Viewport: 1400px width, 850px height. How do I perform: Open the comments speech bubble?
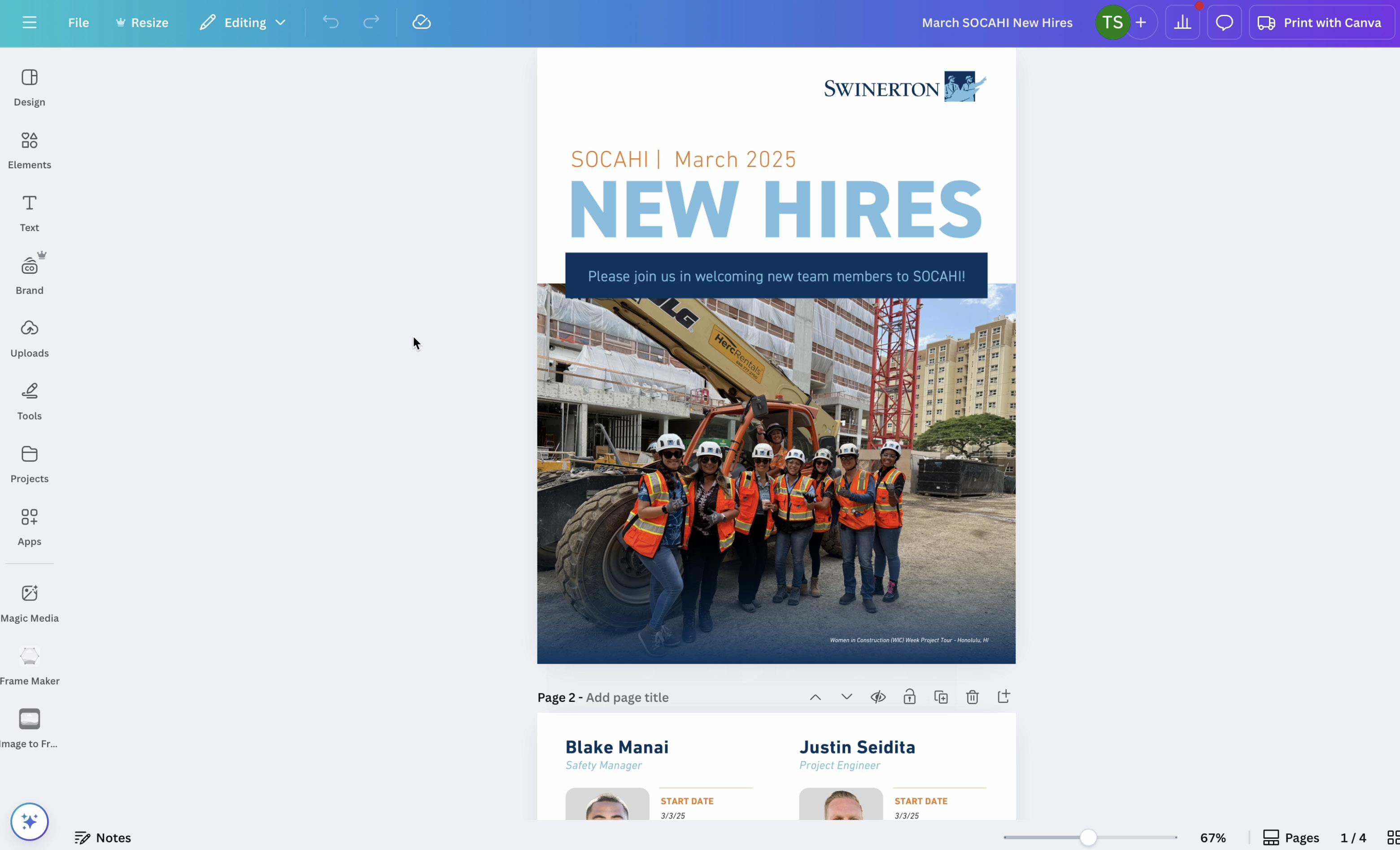pos(1224,23)
